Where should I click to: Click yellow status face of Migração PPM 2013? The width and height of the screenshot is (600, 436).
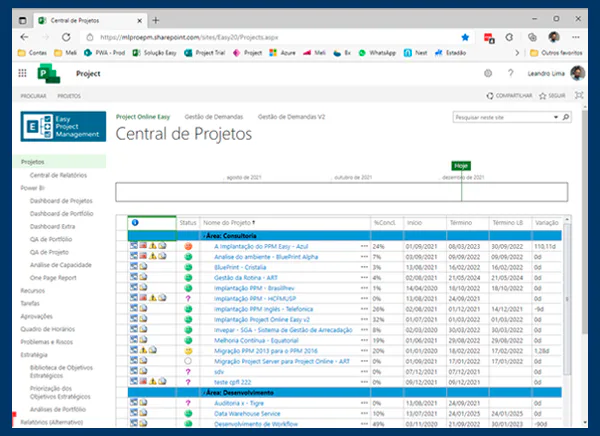click(188, 351)
